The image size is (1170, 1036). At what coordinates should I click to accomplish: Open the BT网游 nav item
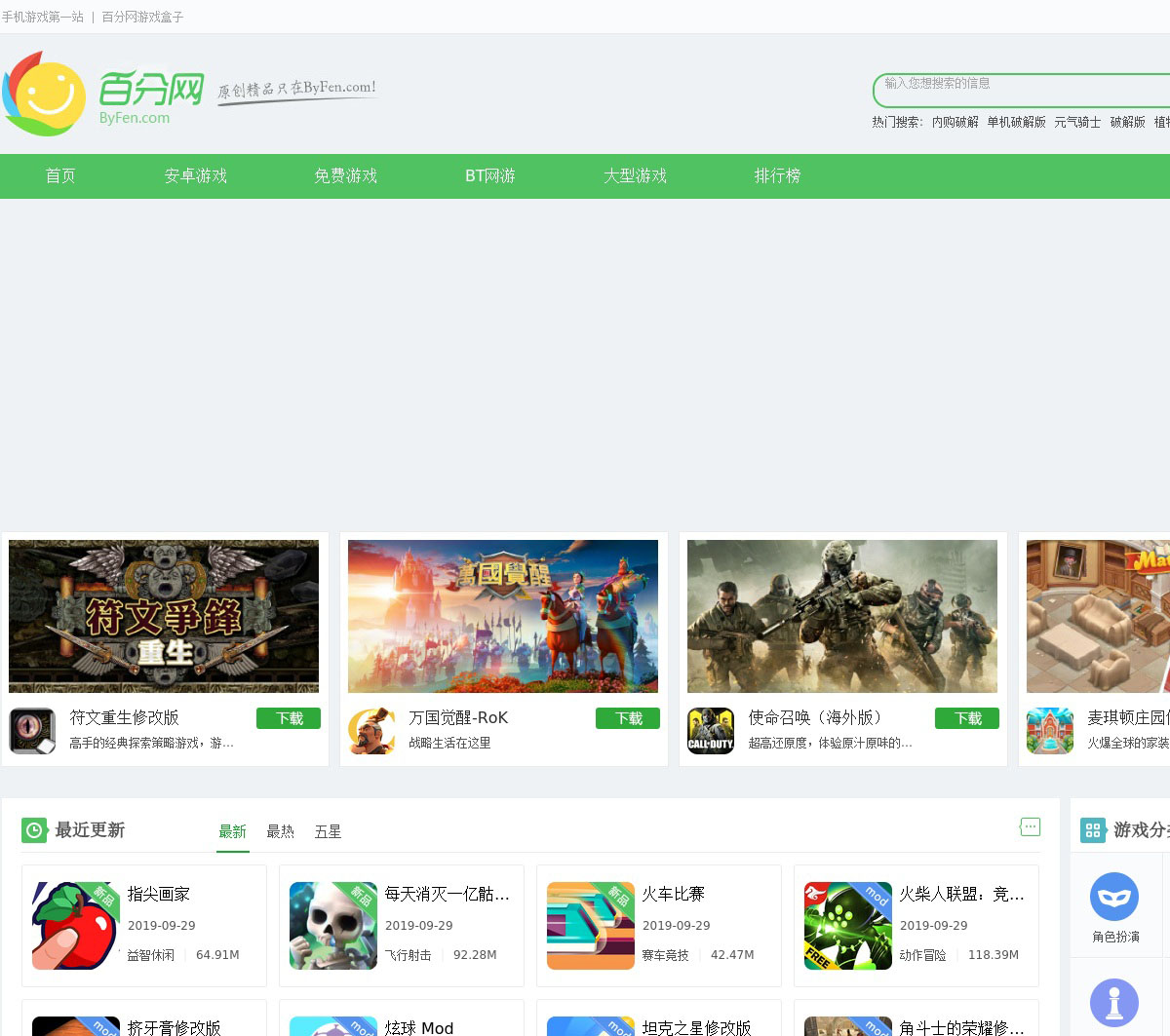pyautogui.click(x=490, y=176)
